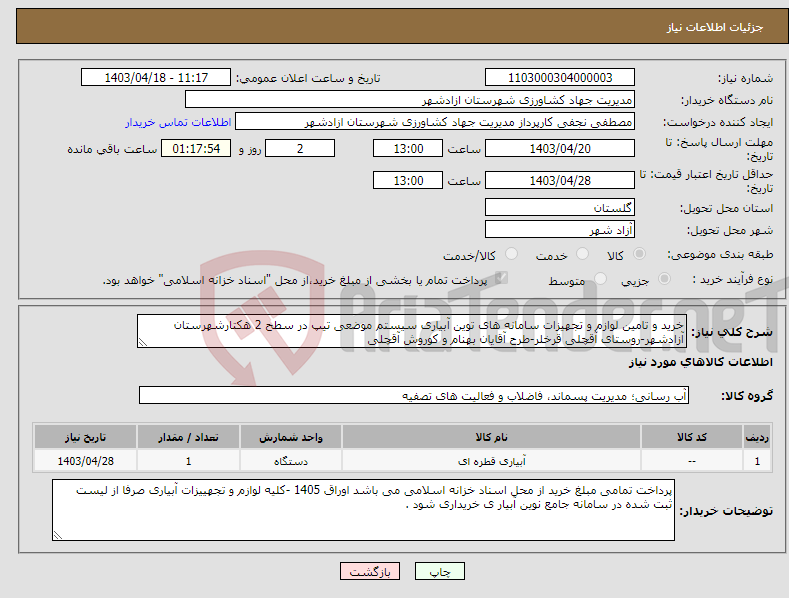
Task: Click the بازگشت back button
Action: pyautogui.click(x=370, y=572)
